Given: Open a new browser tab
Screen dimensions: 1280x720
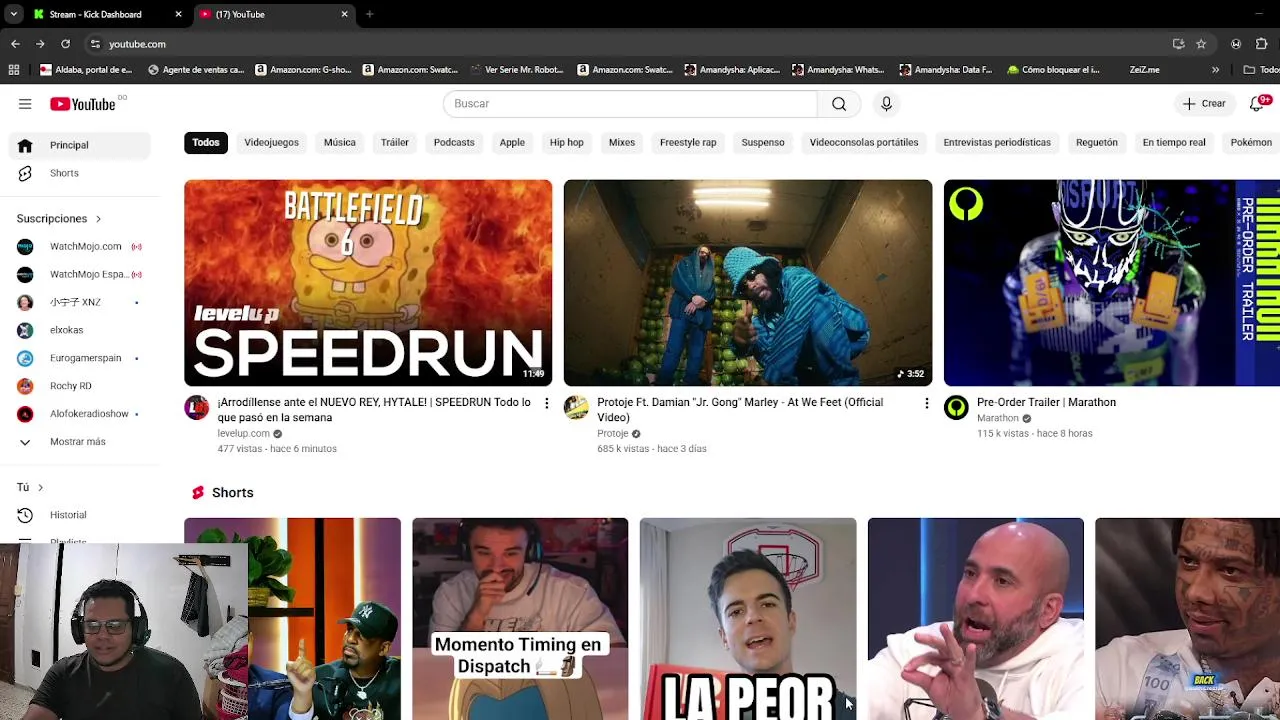Looking at the screenshot, I should [x=369, y=14].
